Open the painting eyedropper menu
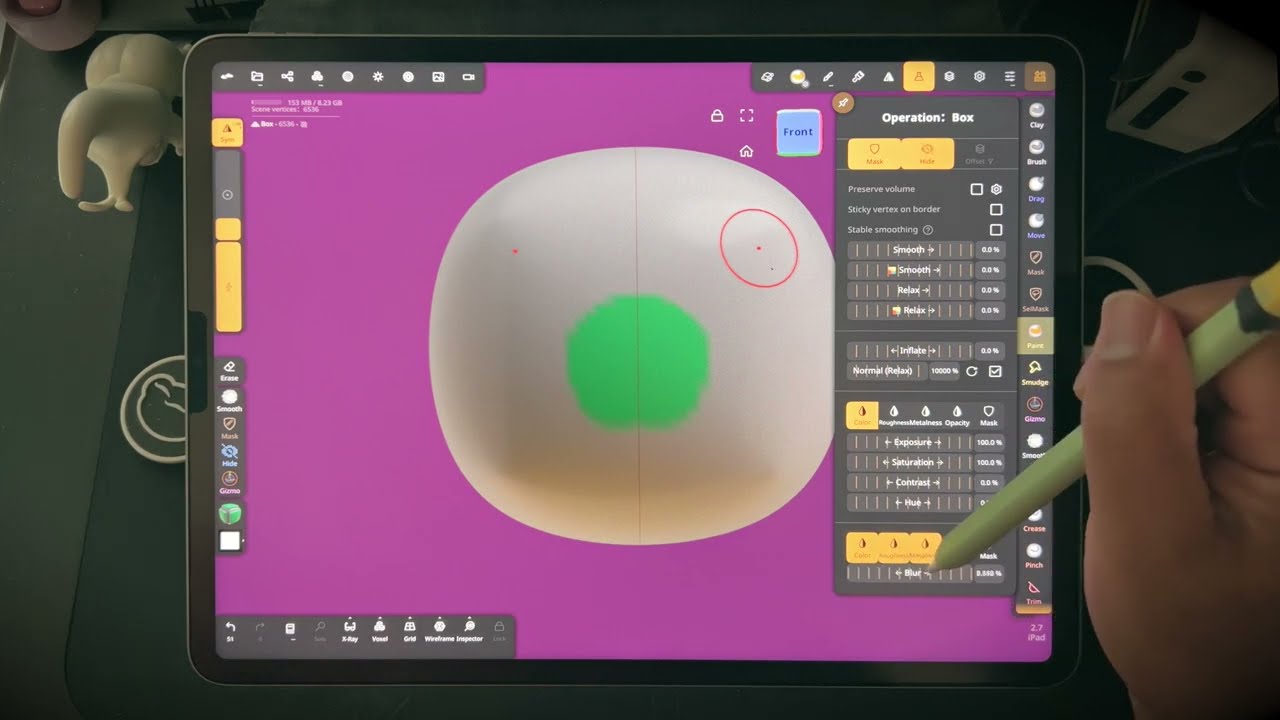 (858, 77)
